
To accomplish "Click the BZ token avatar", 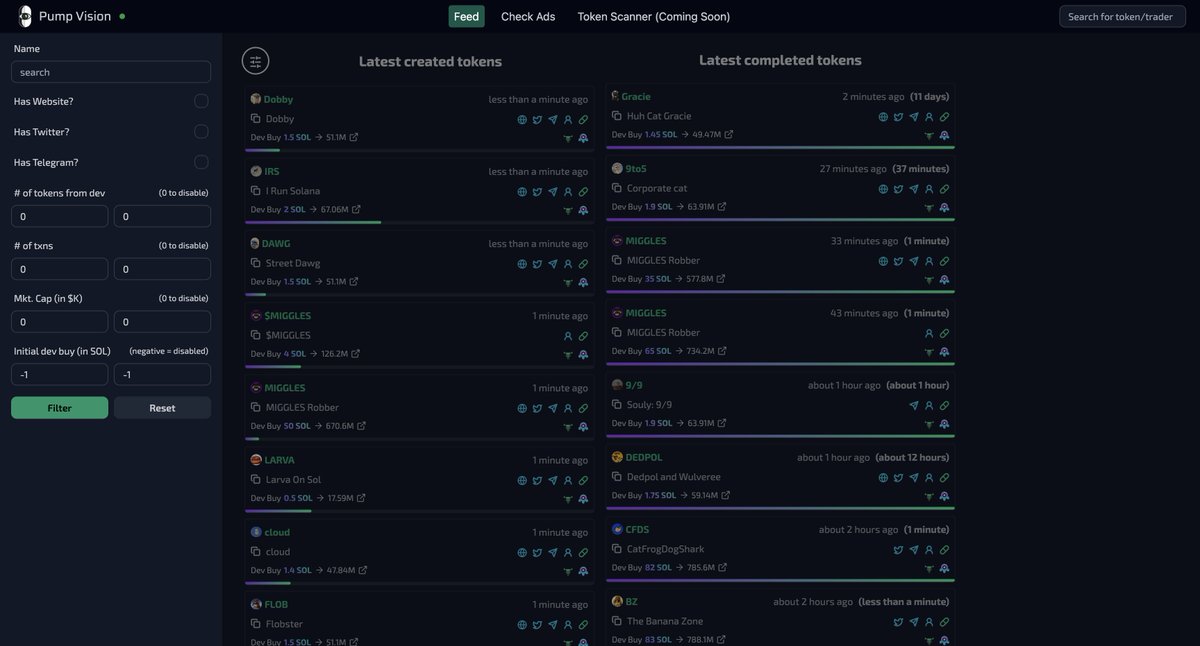I will (x=617, y=601).
